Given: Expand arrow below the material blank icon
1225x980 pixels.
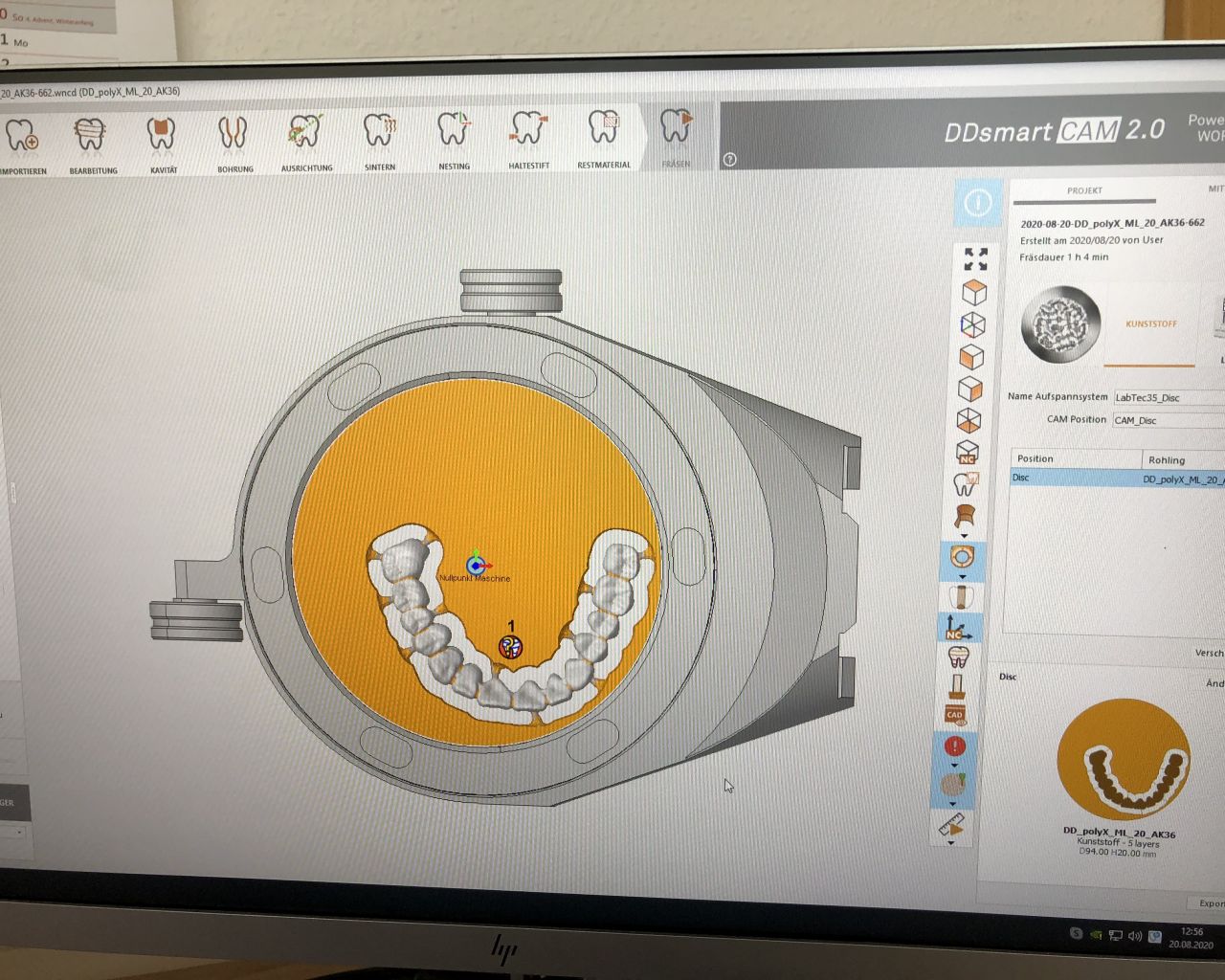Looking at the screenshot, I should (x=951, y=805).
